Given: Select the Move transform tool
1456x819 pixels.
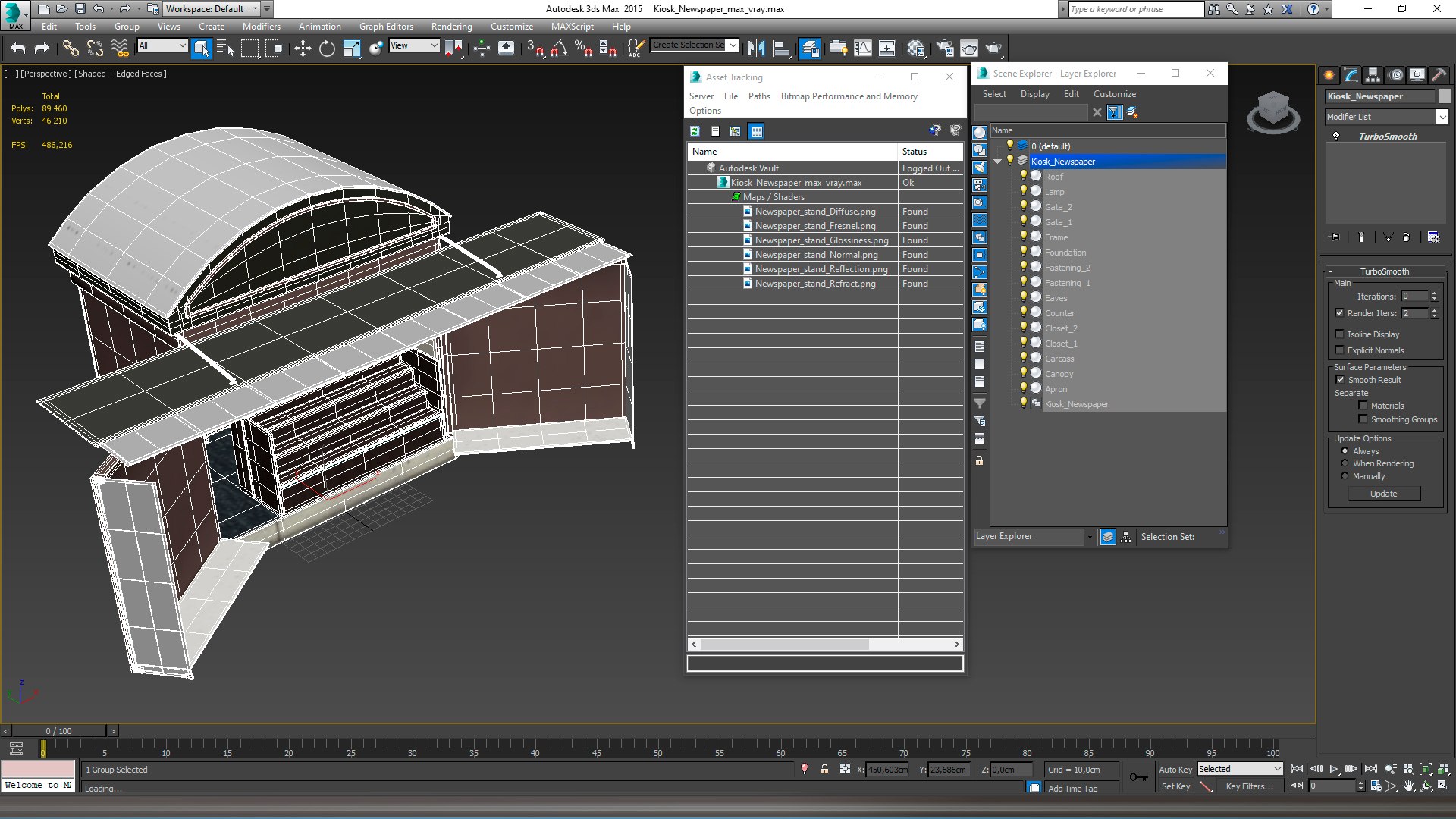Looking at the screenshot, I should click(303, 49).
